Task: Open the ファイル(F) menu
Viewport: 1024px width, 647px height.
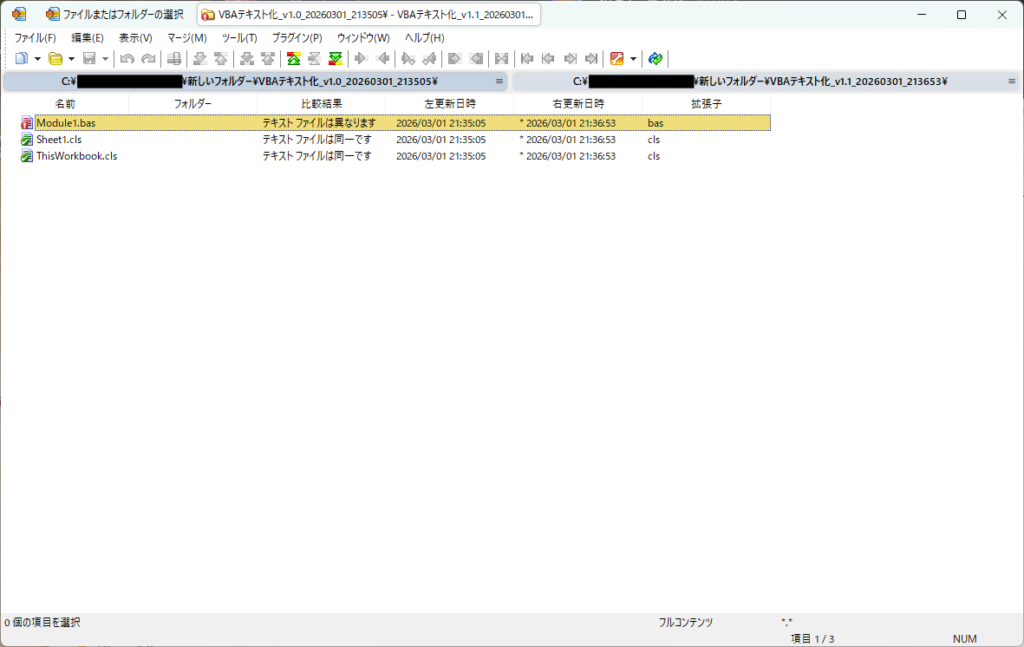Action: click(35, 38)
